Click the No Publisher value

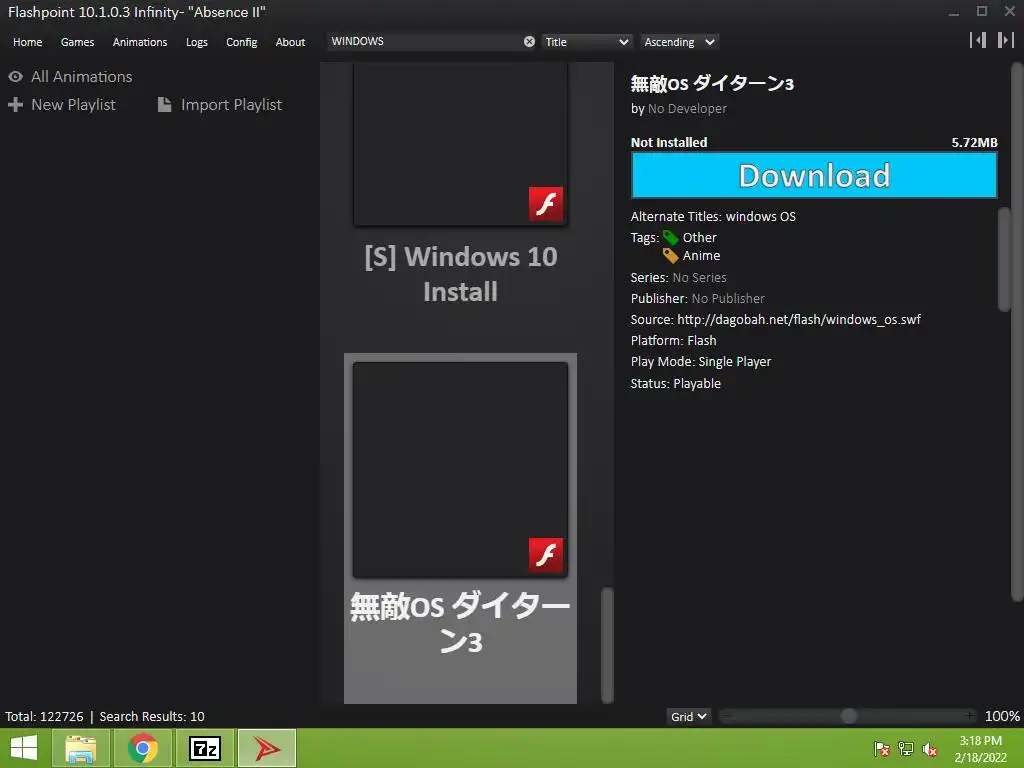728,298
